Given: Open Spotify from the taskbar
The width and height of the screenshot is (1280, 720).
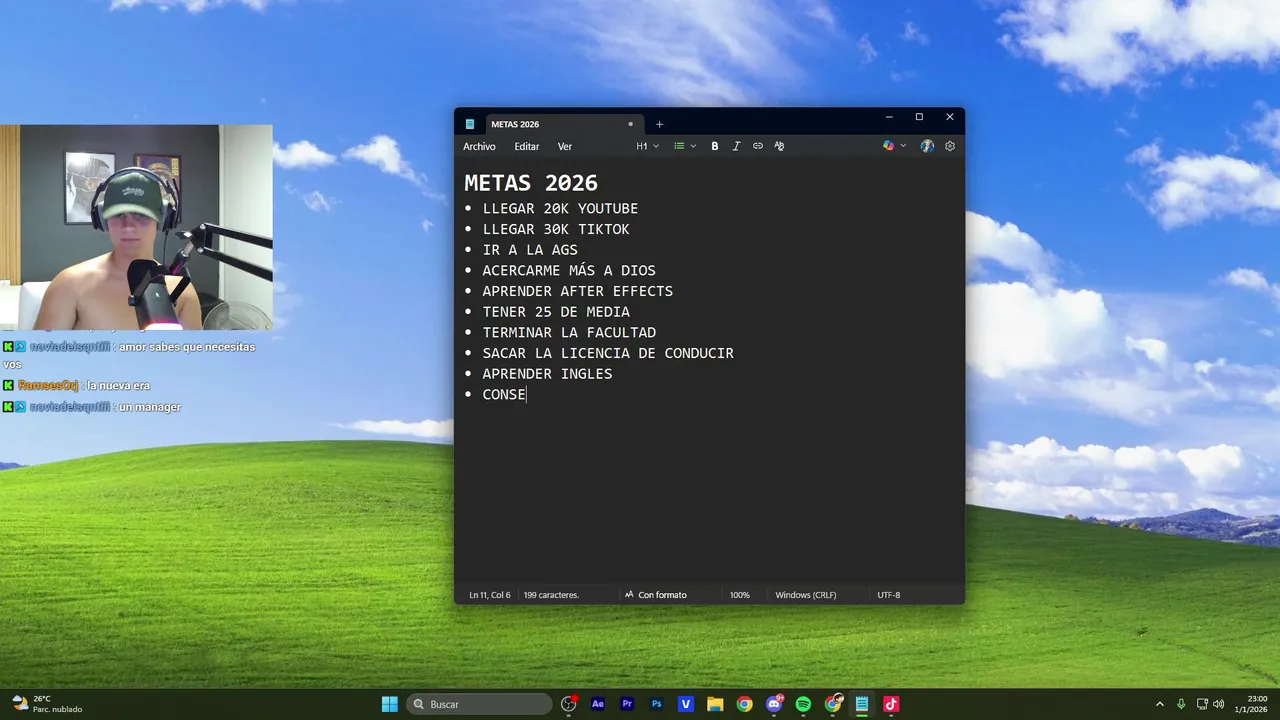Looking at the screenshot, I should [803, 704].
